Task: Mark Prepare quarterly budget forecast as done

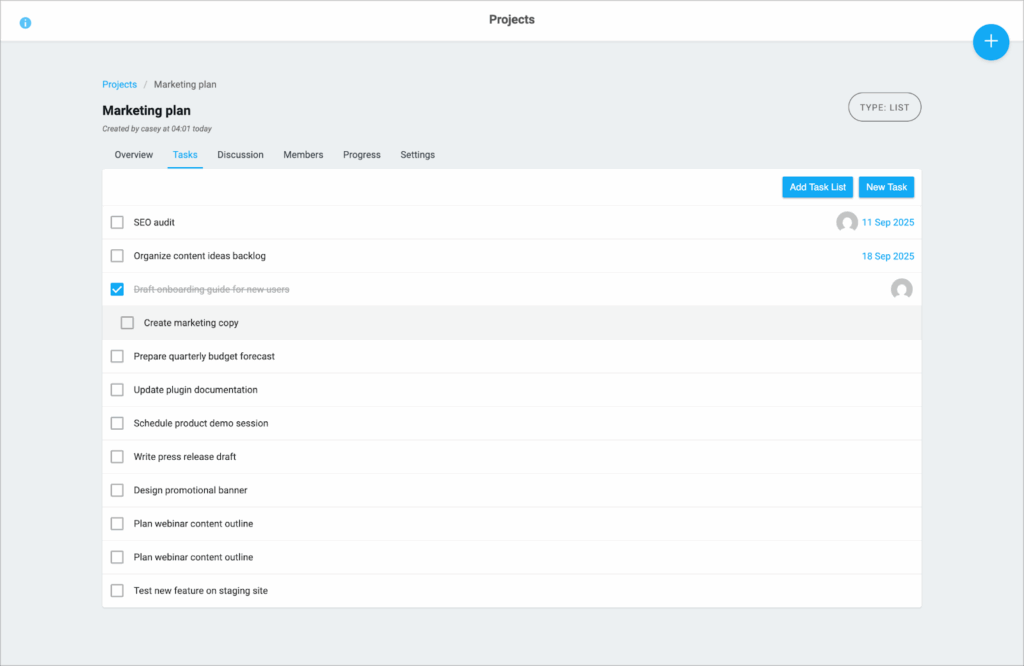Action: (x=117, y=356)
